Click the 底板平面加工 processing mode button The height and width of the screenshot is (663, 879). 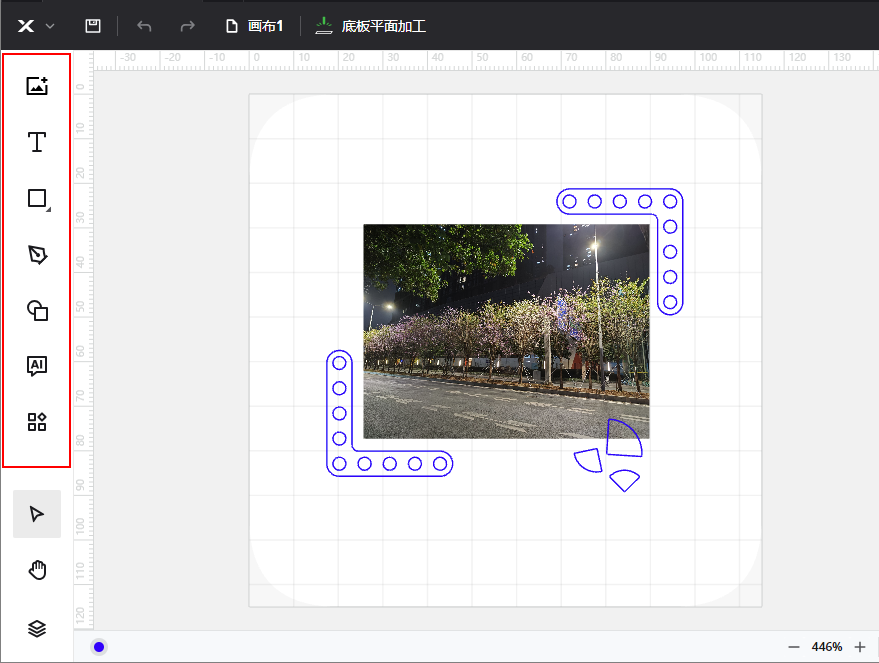point(371,26)
